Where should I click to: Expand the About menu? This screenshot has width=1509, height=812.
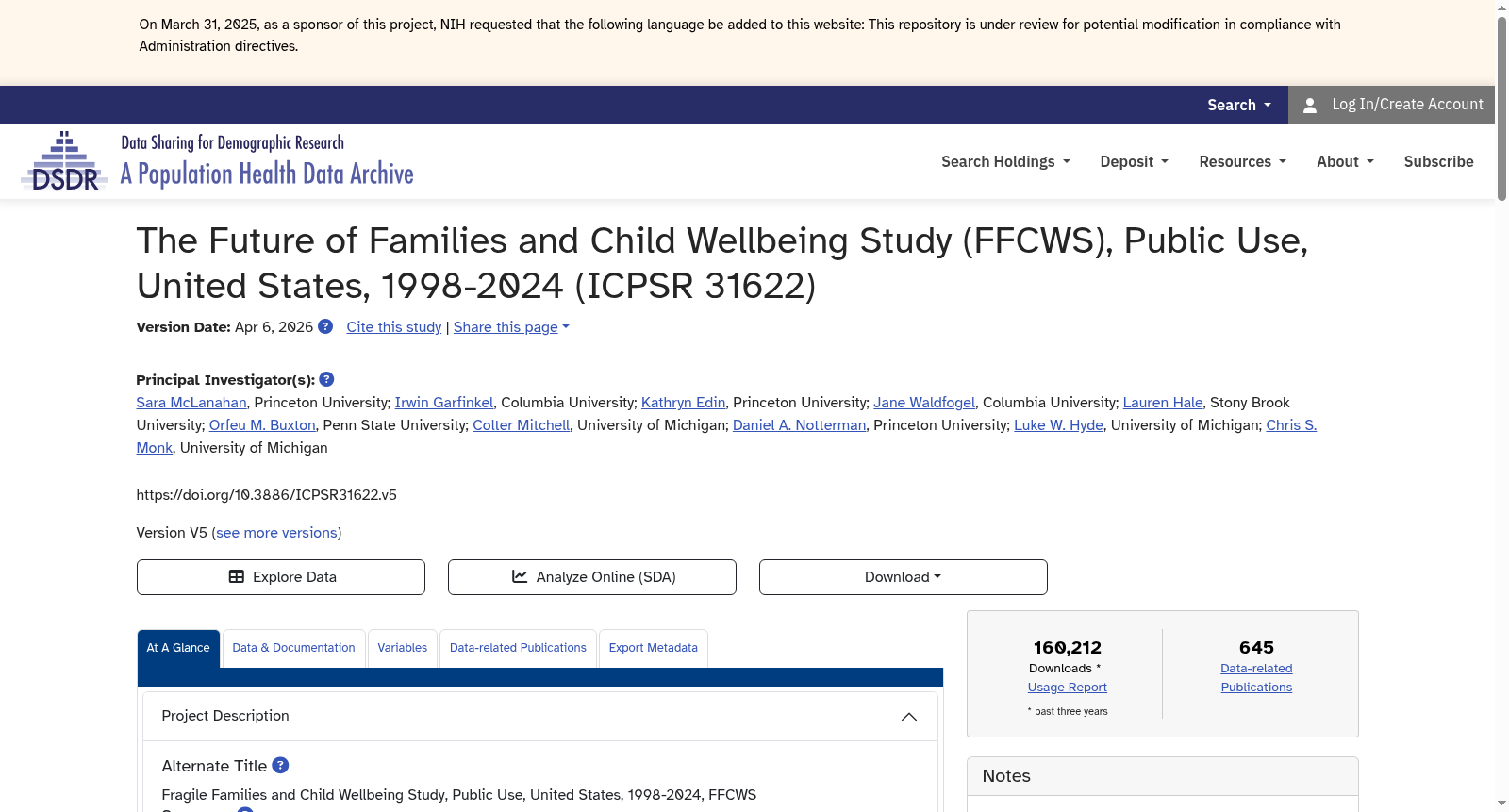(x=1345, y=161)
